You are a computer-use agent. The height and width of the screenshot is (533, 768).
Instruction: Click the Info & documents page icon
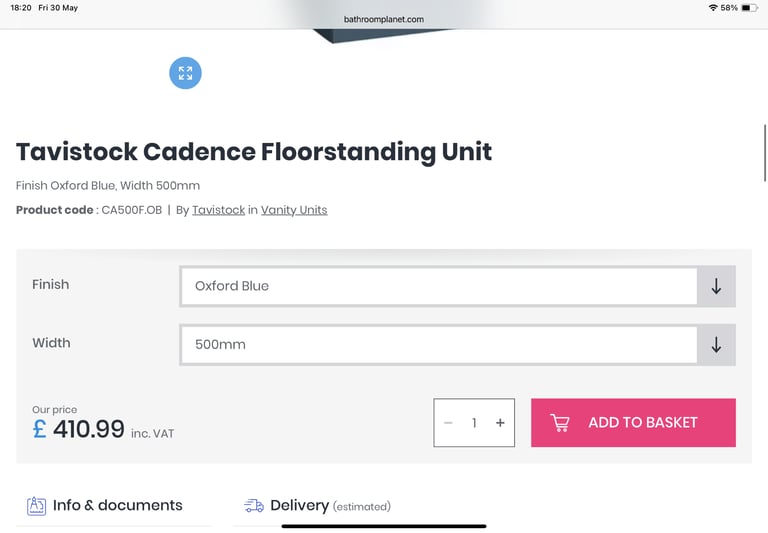pos(36,506)
